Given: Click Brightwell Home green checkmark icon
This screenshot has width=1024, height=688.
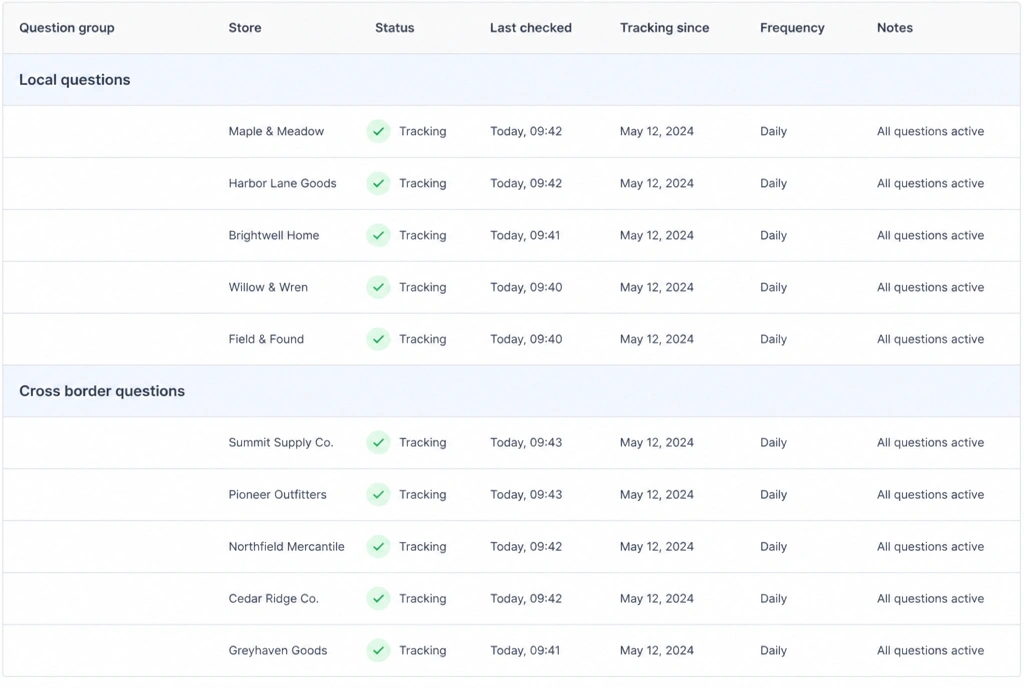Looking at the screenshot, I should pyautogui.click(x=378, y=235).
